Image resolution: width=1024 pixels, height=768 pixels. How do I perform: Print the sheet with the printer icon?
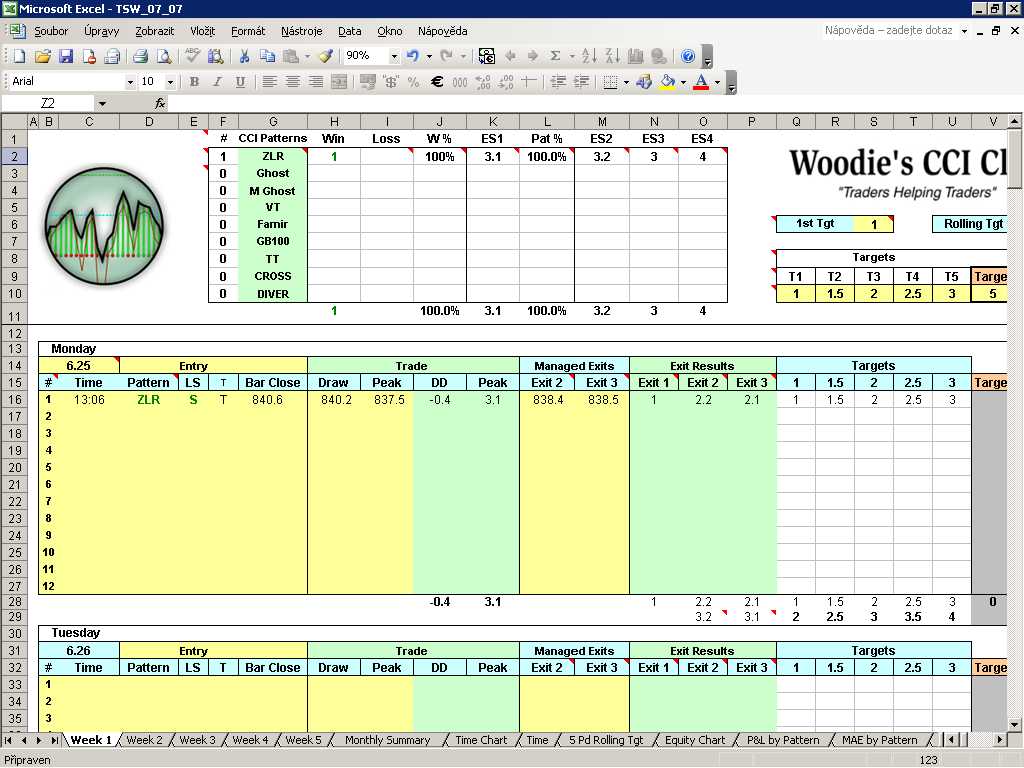(x=140, y=56)
